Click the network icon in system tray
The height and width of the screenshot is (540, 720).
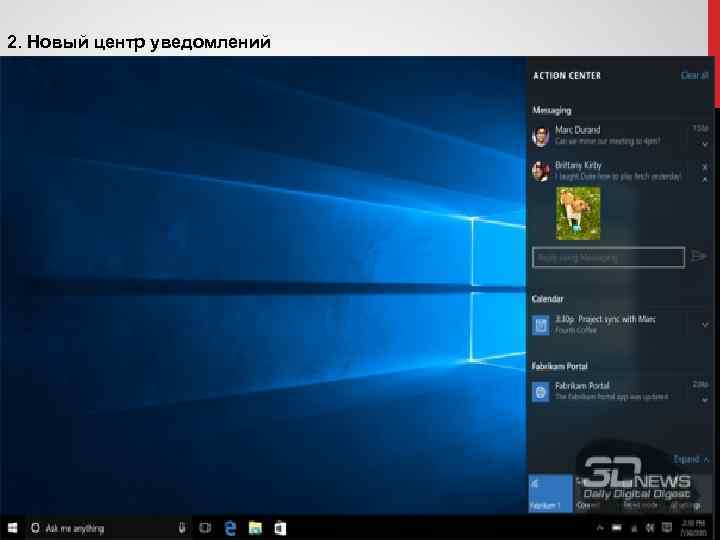click(x=634, y=528)
